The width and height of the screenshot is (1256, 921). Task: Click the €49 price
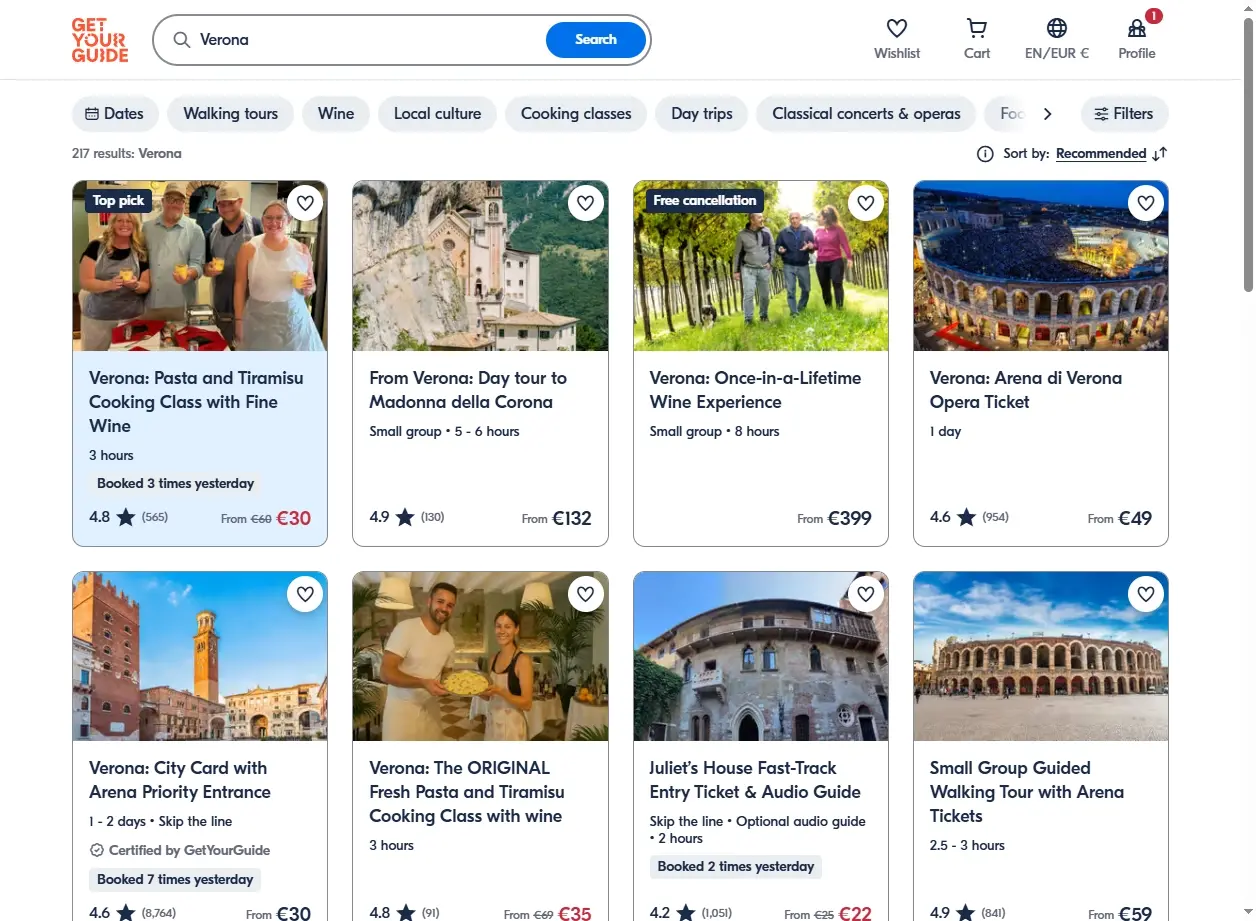1135,518
